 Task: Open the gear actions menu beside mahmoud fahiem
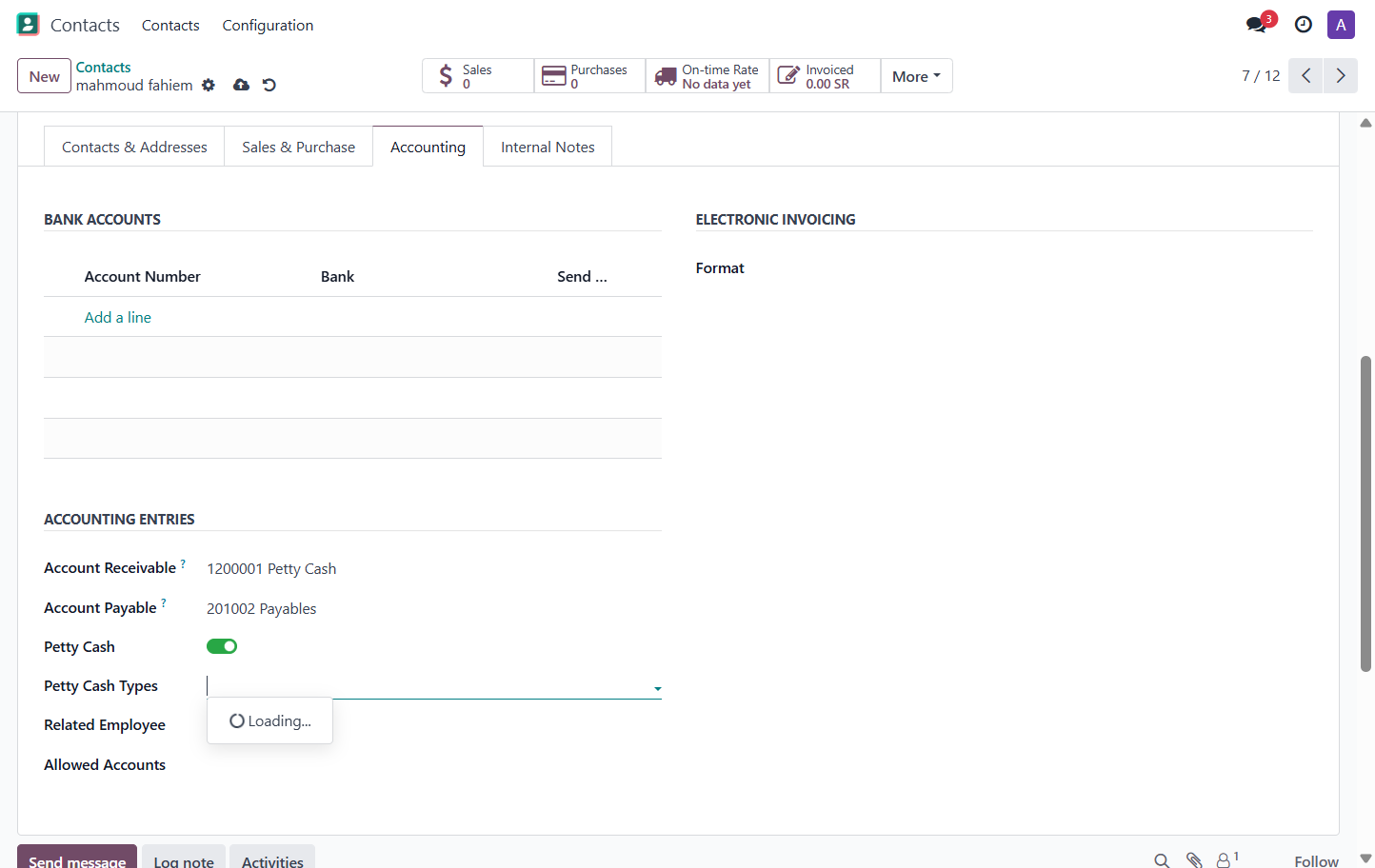[209, 86]
